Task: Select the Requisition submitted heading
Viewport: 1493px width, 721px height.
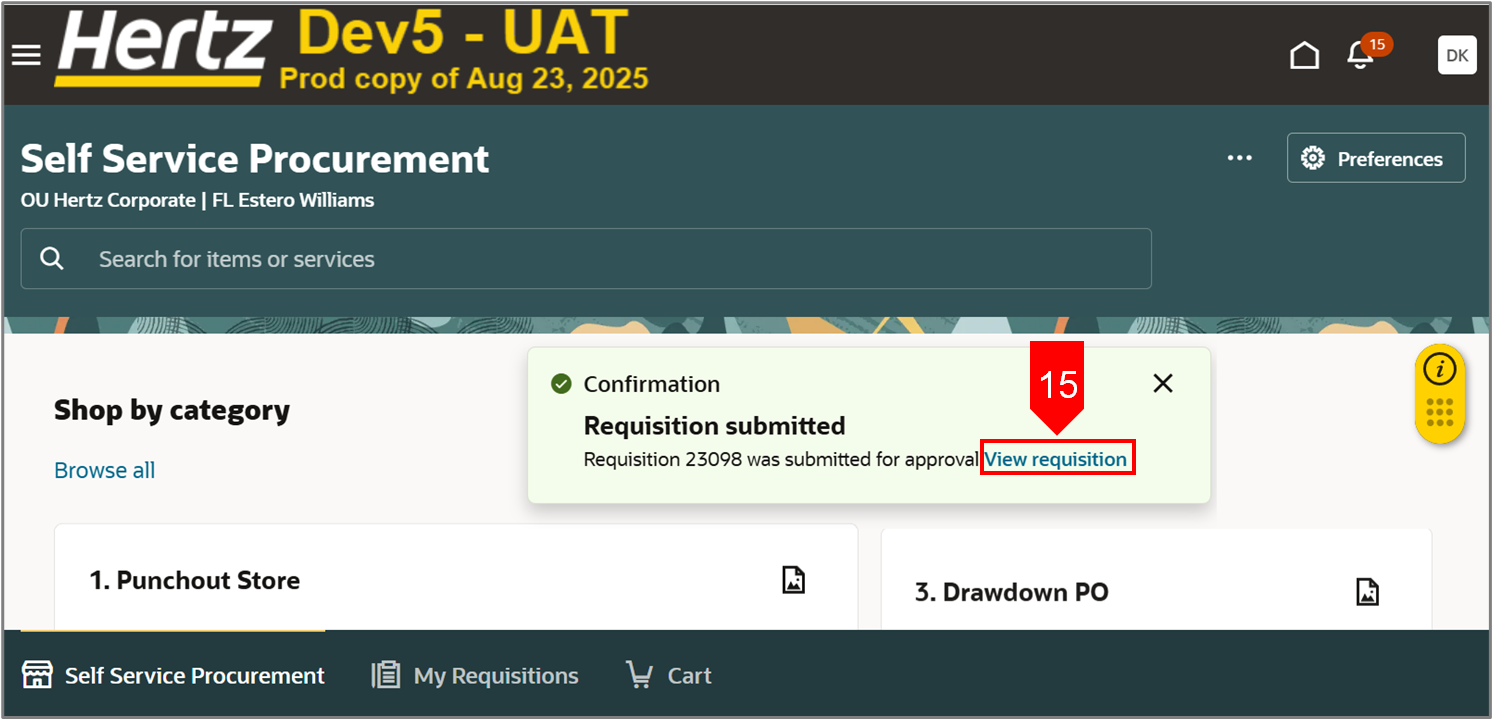Action: 714,426
